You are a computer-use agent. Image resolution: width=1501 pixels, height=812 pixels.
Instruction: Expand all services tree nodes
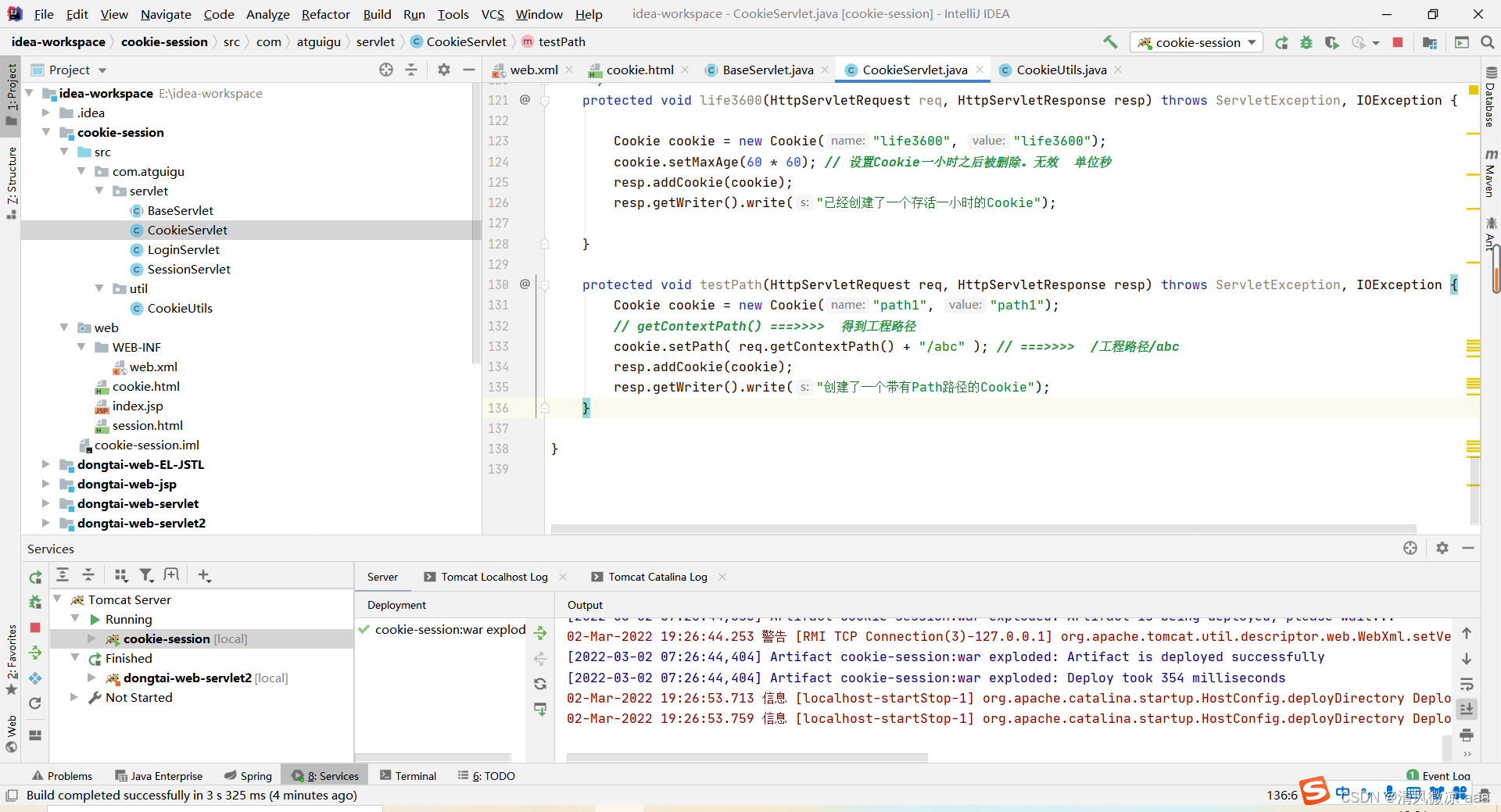pyautogui.click(x=63, y=575)
